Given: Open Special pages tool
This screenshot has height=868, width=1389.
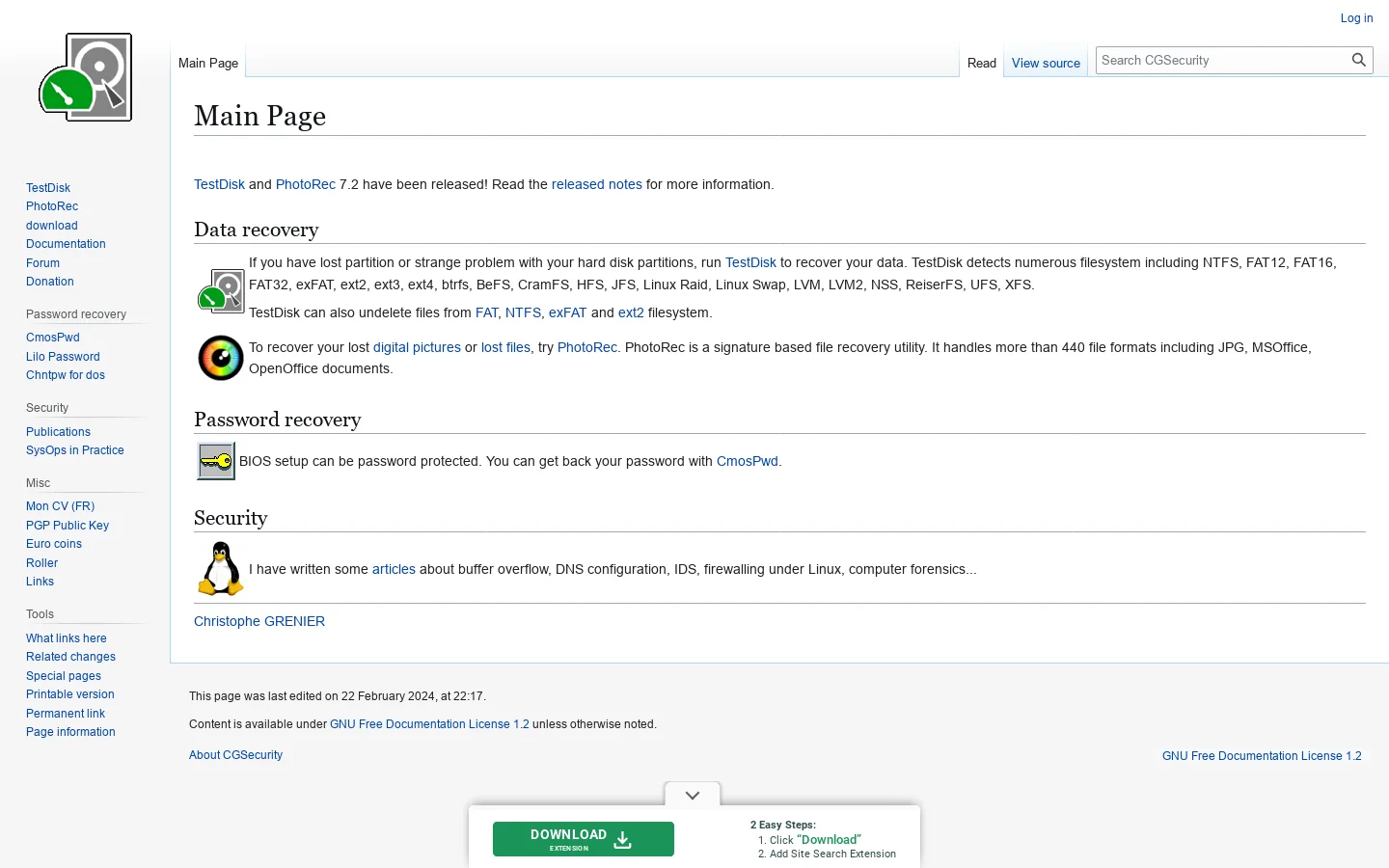Looking at the screenshot, I should pos(64,676).
